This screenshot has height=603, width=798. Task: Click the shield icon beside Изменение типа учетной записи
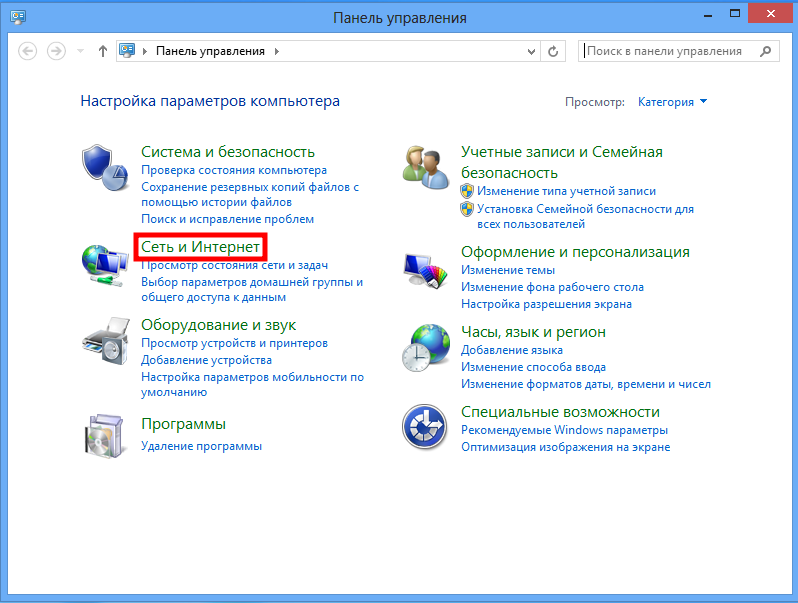[x=467, y=191]
